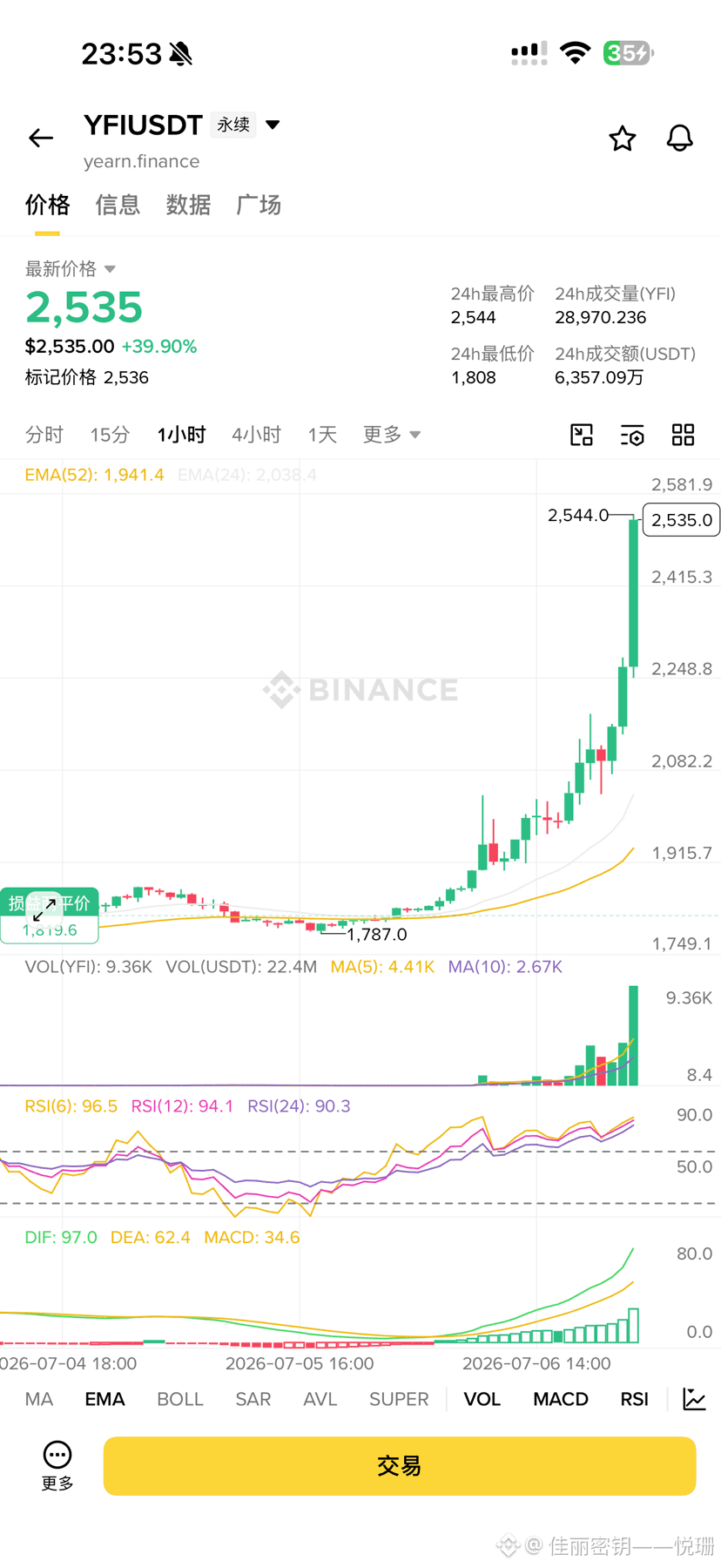721x1568 pixels.
Task: Select the 1小时 timeframe
Action: click(181, 435)
